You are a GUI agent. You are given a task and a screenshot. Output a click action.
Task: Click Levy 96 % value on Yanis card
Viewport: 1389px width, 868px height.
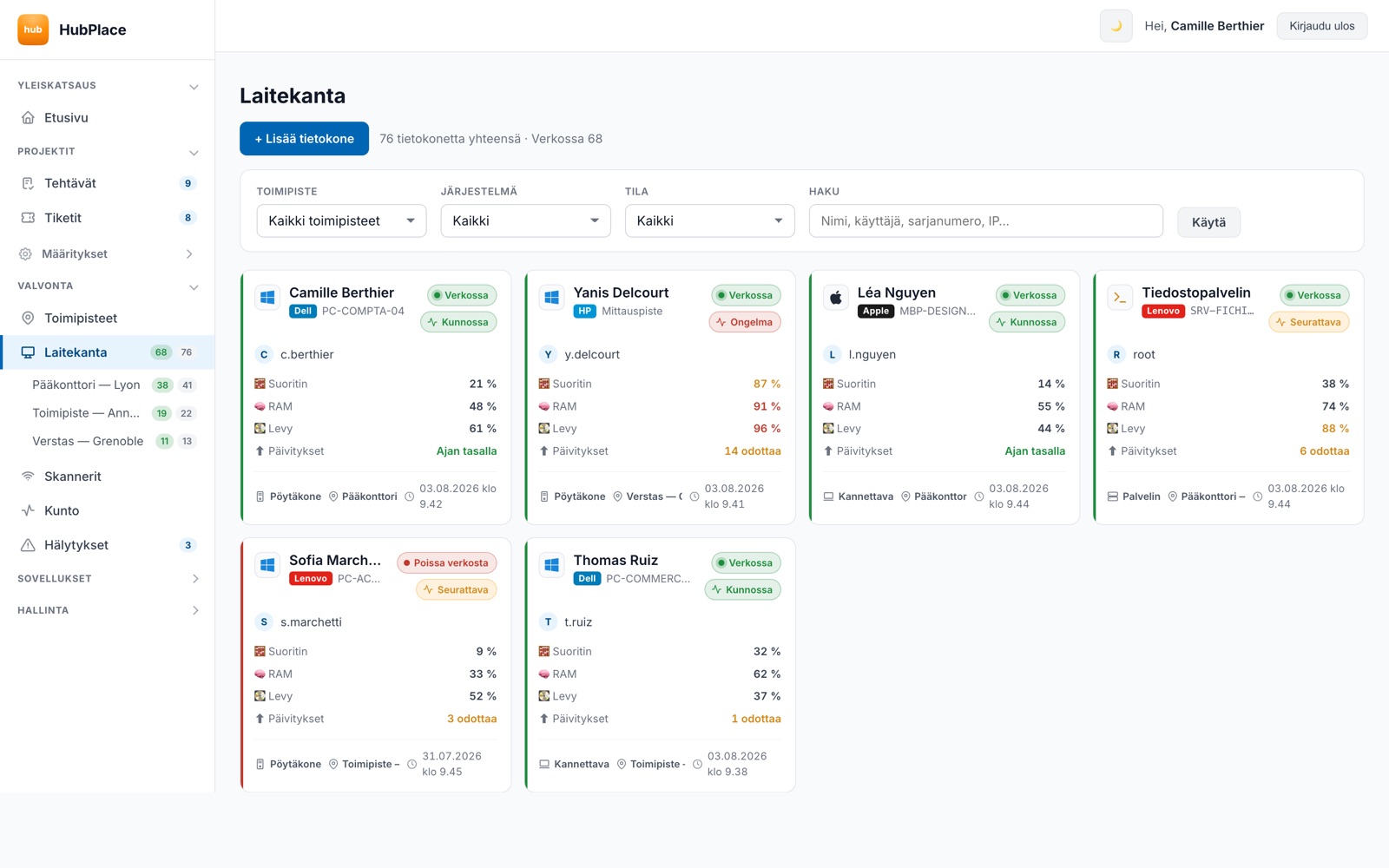click(x=767, y=429)
